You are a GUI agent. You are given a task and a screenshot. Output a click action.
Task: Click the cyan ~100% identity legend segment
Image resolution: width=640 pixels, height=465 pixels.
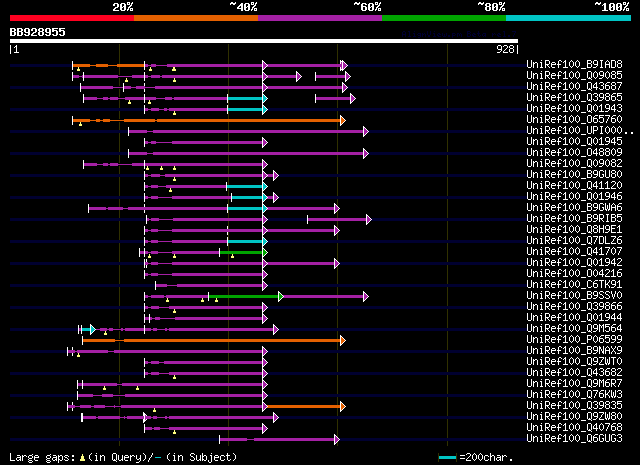569,18
